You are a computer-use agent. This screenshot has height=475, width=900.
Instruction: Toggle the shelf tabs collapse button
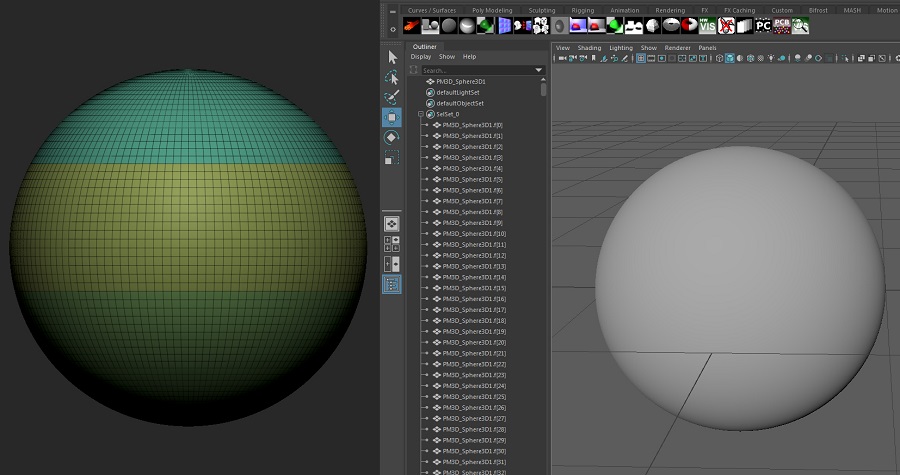click(393, 11)
